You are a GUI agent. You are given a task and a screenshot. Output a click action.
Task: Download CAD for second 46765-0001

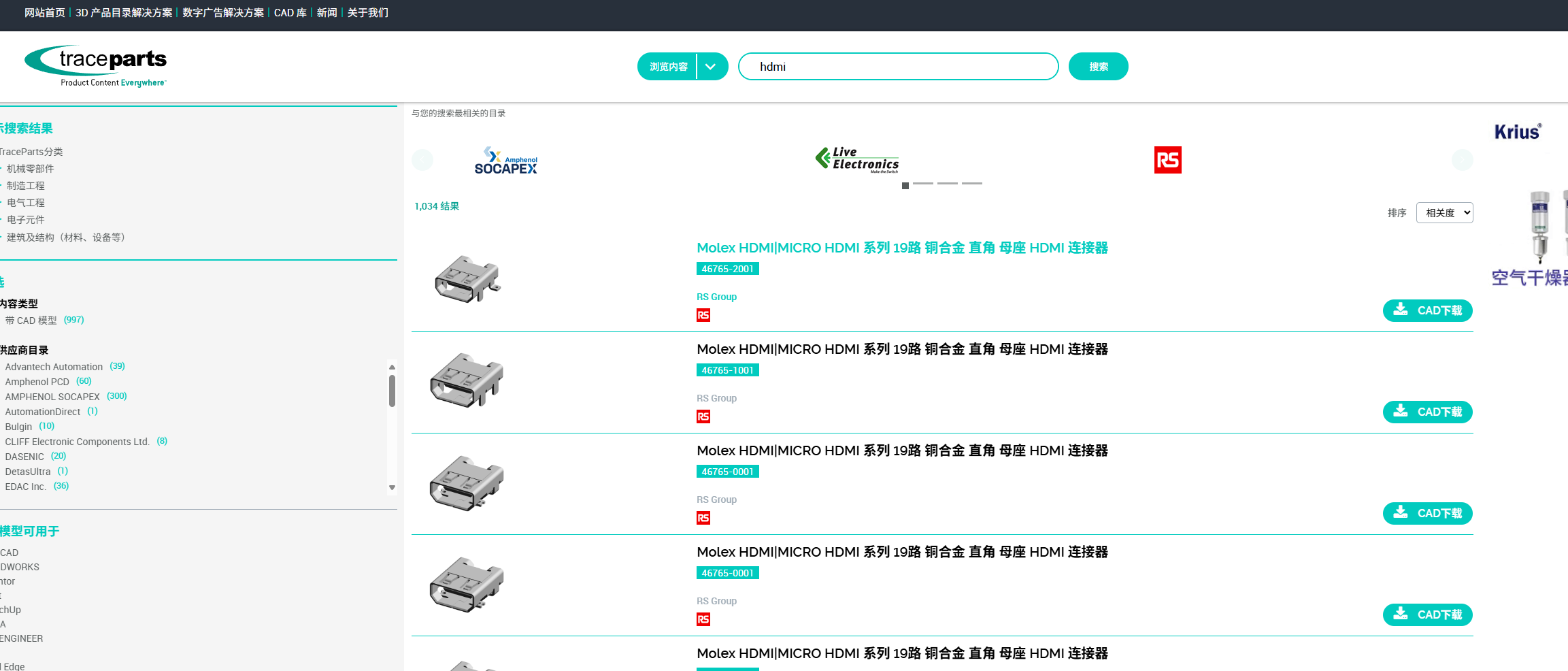1427,615
